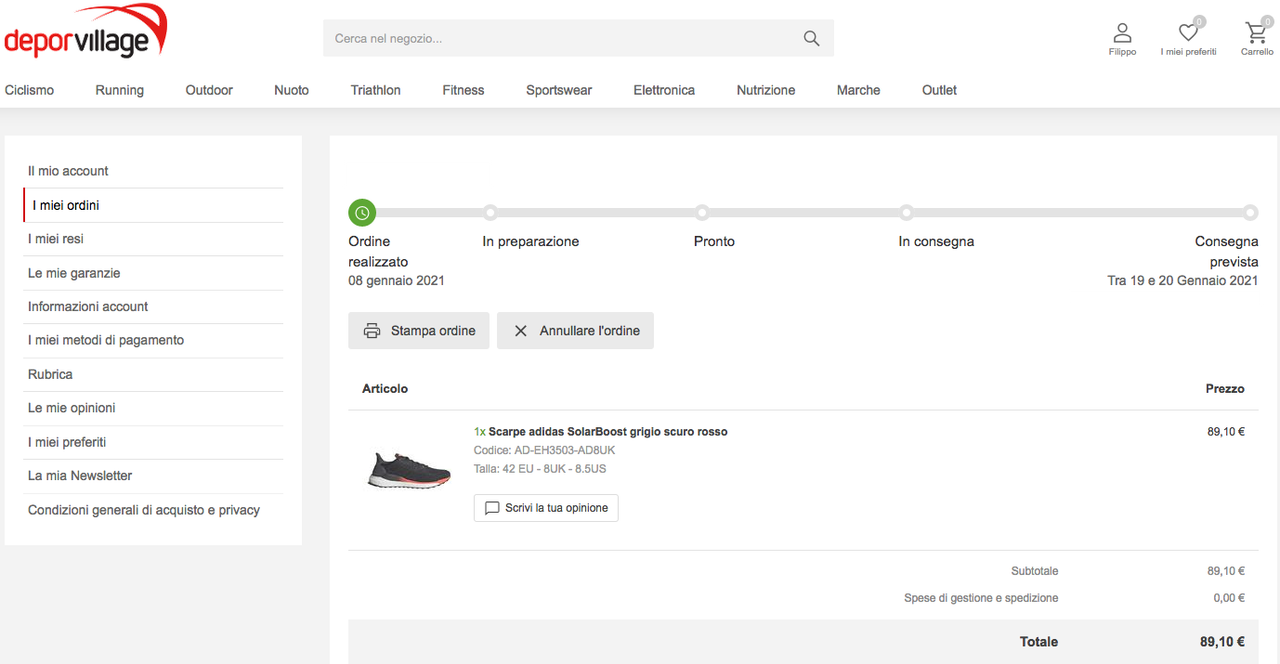Click the Pronto progress step marker
This screenshot has height=664, width=1280.
pyautogui.click(x=702, y=212)
